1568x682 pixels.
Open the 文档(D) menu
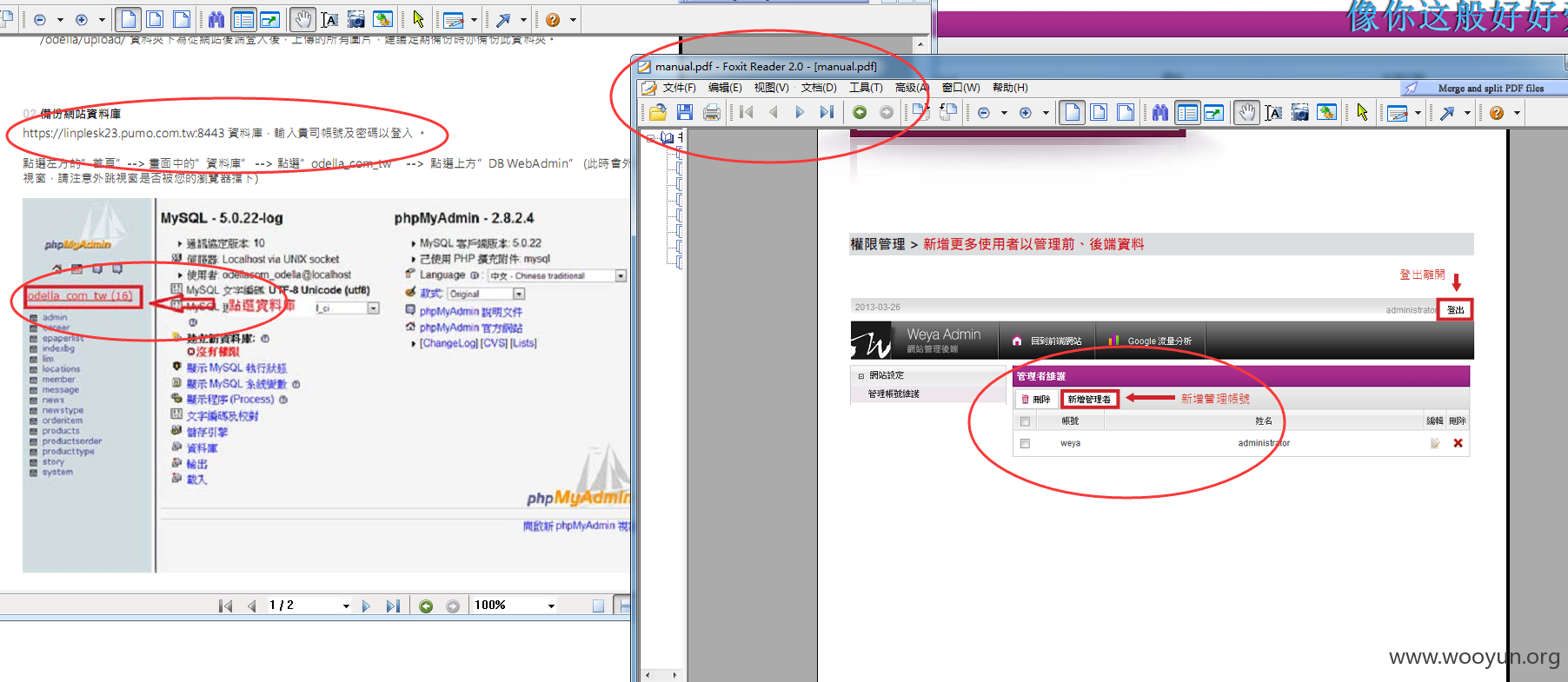pyautogui.click(x=819, y=88)
